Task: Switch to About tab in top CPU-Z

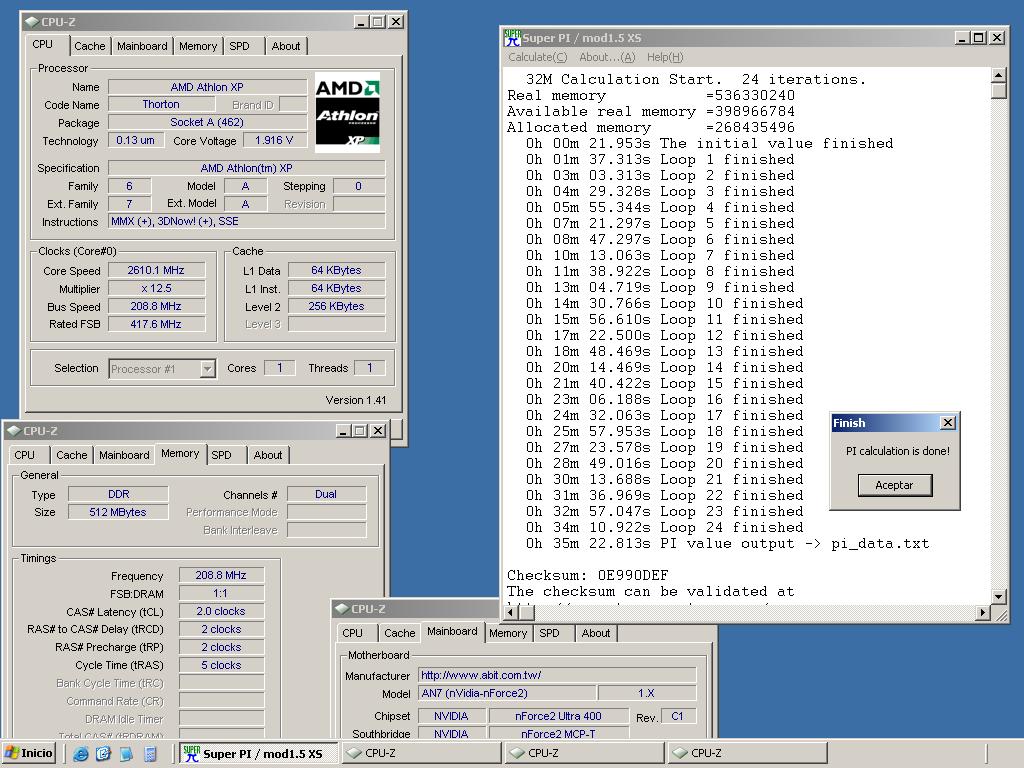Action: (x=286, y=46)
